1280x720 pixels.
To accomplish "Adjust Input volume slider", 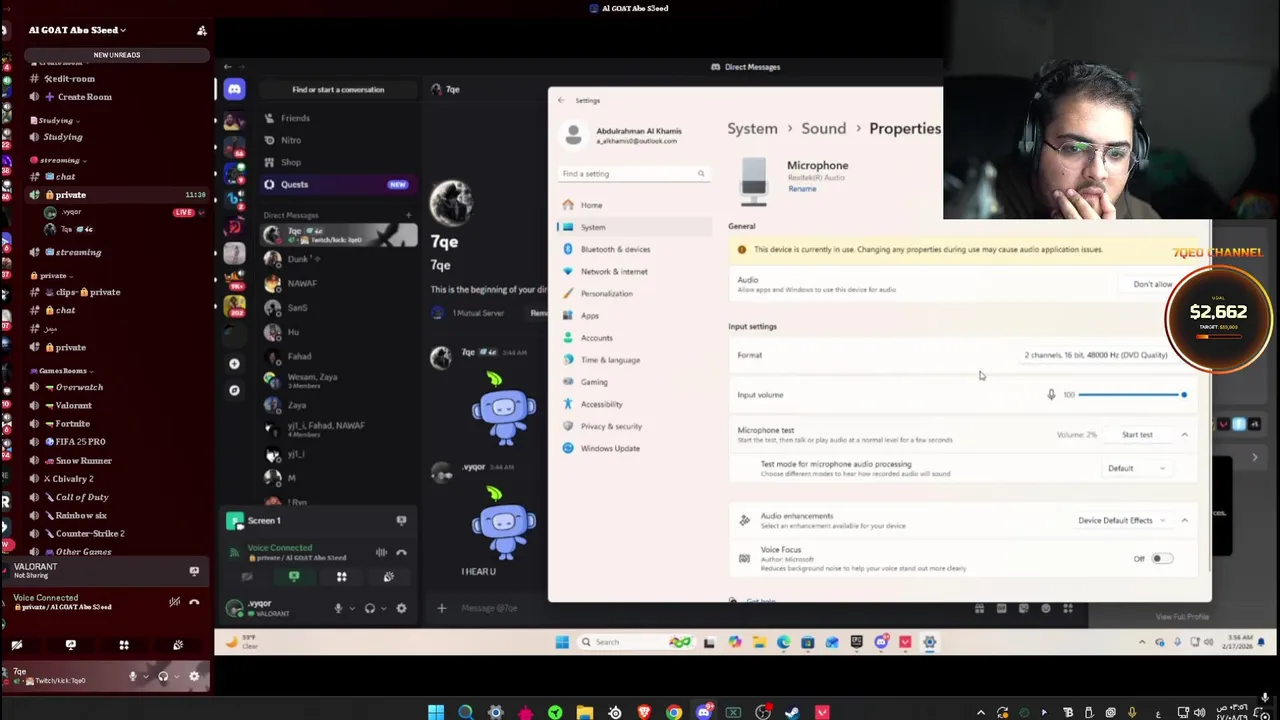I will pos(1131,395).
